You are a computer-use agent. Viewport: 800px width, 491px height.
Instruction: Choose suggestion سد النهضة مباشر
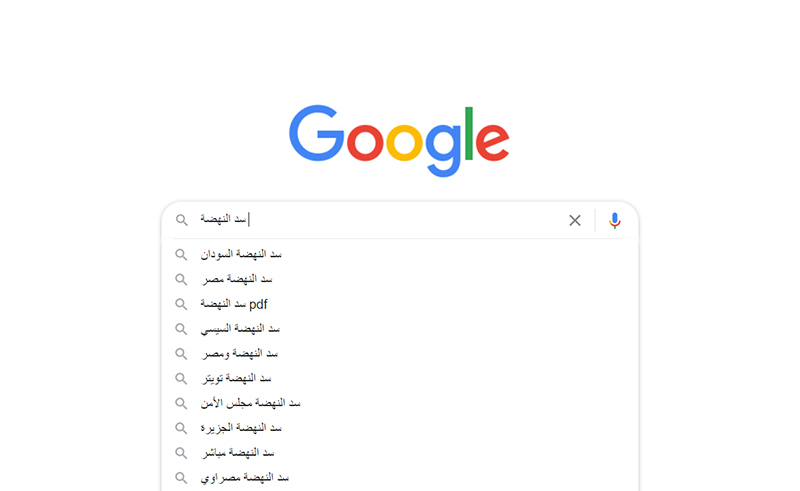point(400,453)
